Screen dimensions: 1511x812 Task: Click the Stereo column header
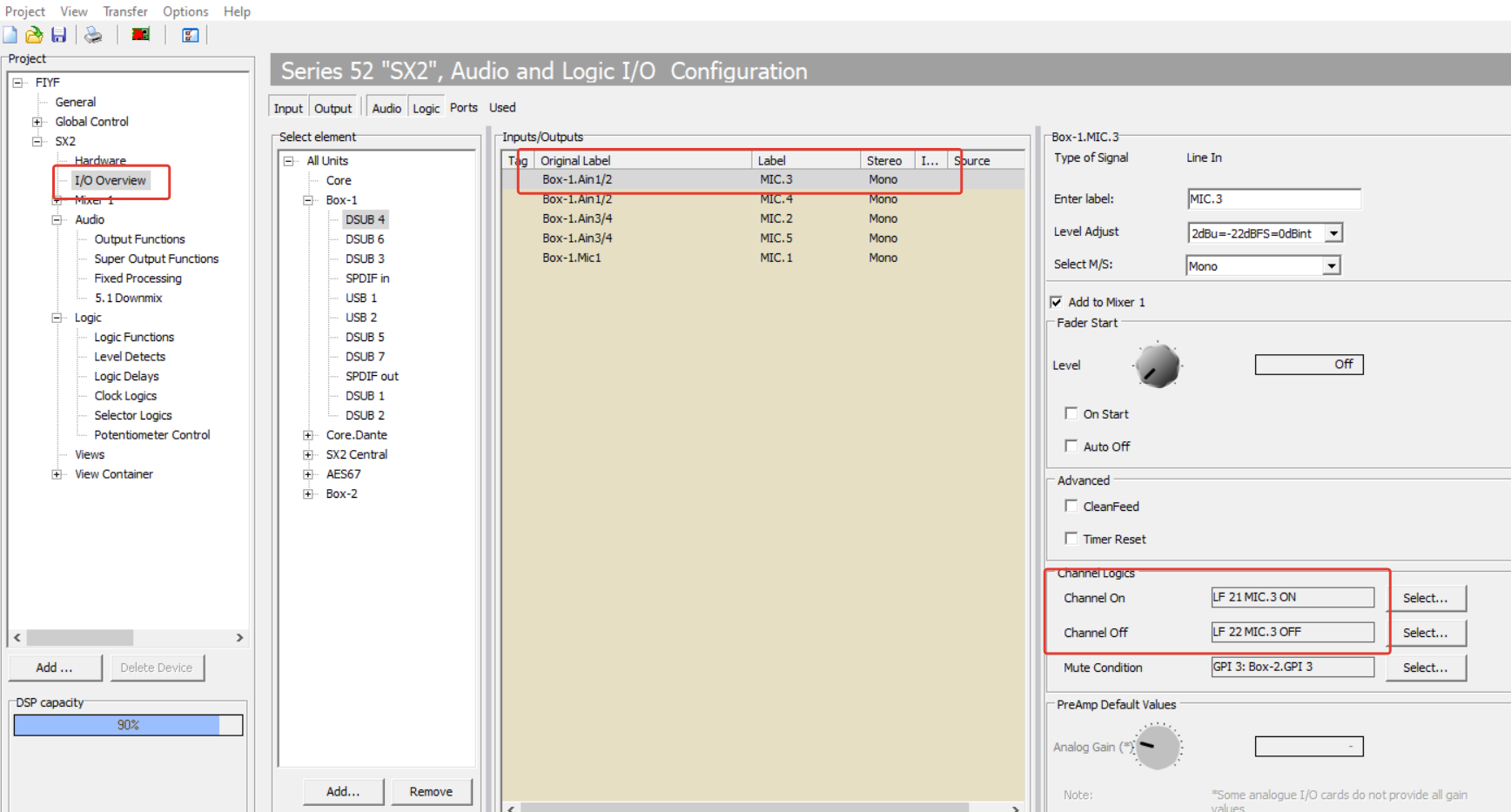pyautogui.click(x=887, y=161)
